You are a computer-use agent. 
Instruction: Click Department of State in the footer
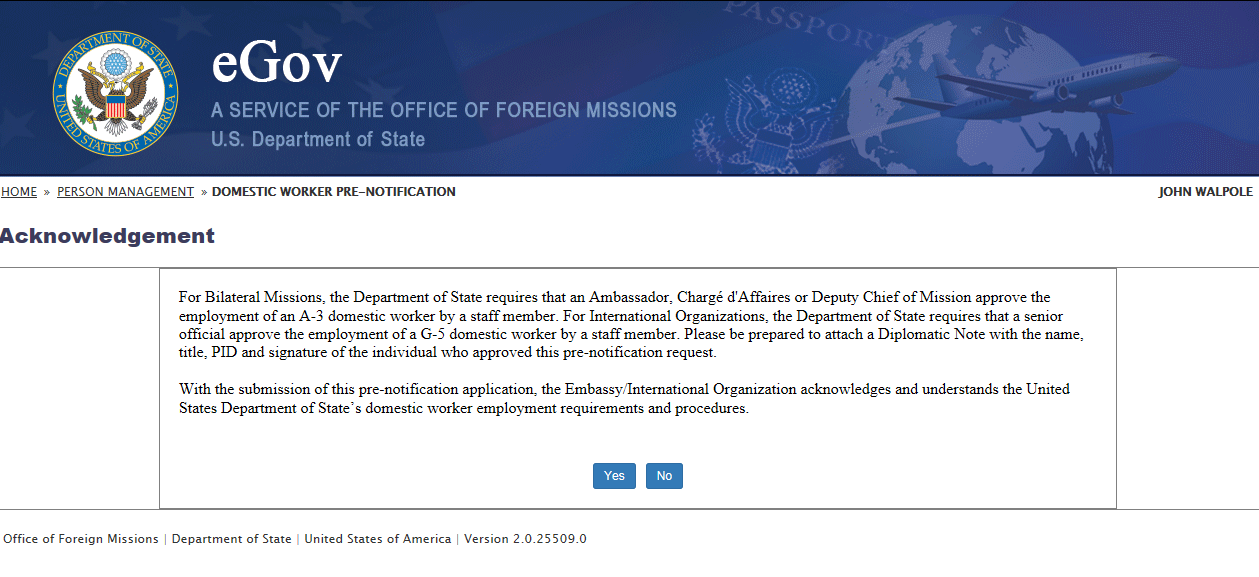coord(232,539)
